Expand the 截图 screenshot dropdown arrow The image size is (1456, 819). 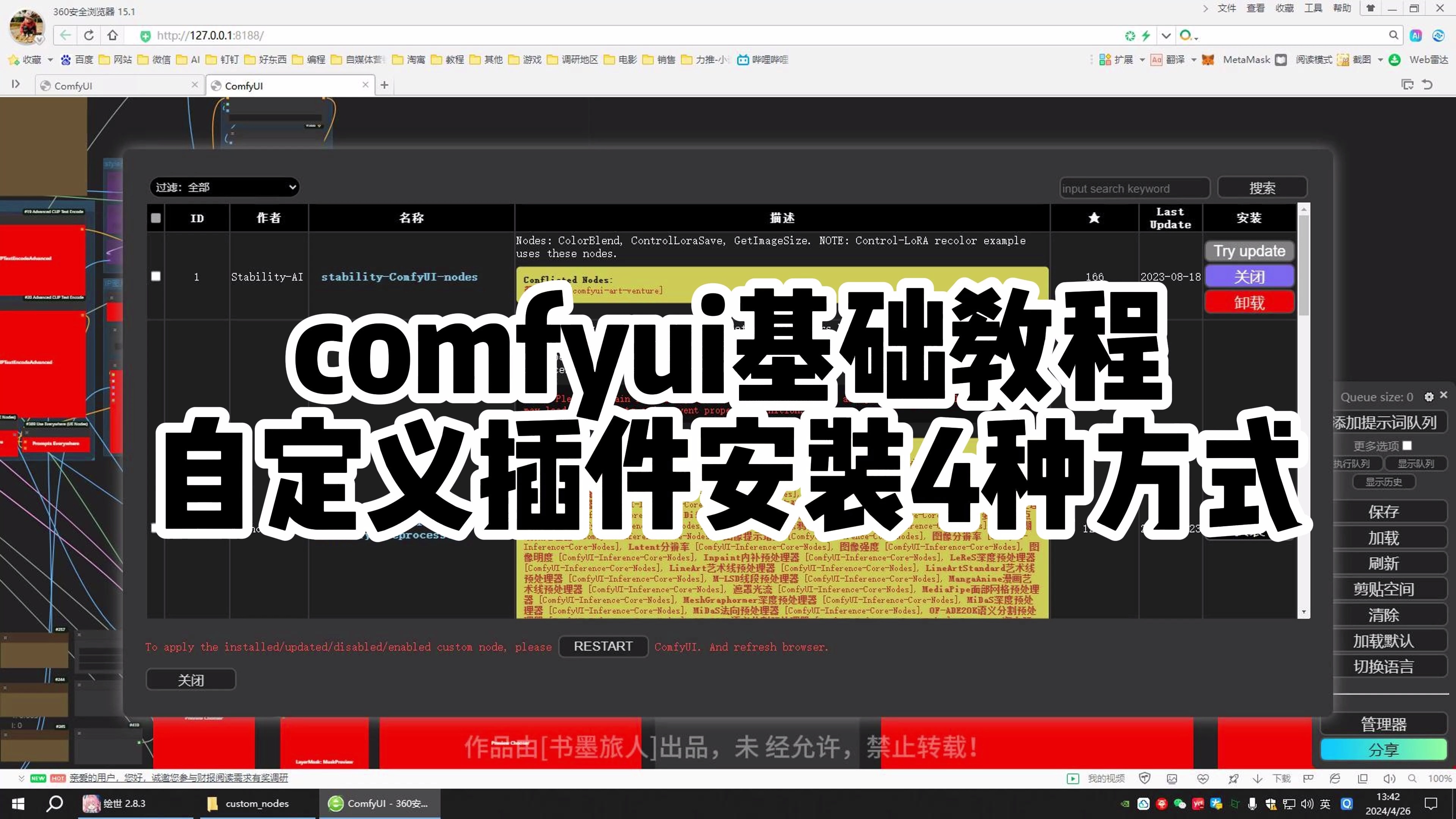[1380, 60]
